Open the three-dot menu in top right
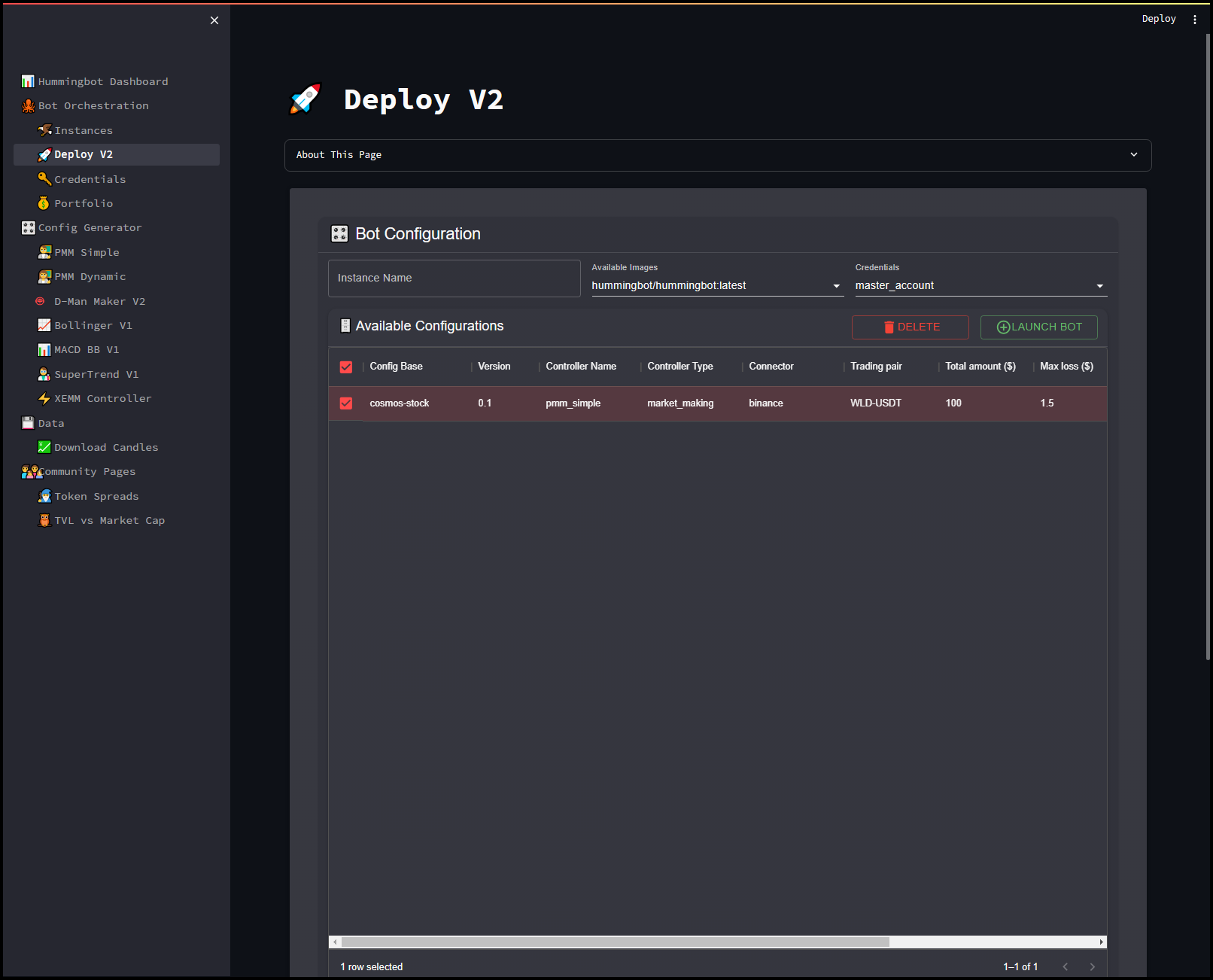Viewport: 1213px width, 980px height. [1194, 20]
